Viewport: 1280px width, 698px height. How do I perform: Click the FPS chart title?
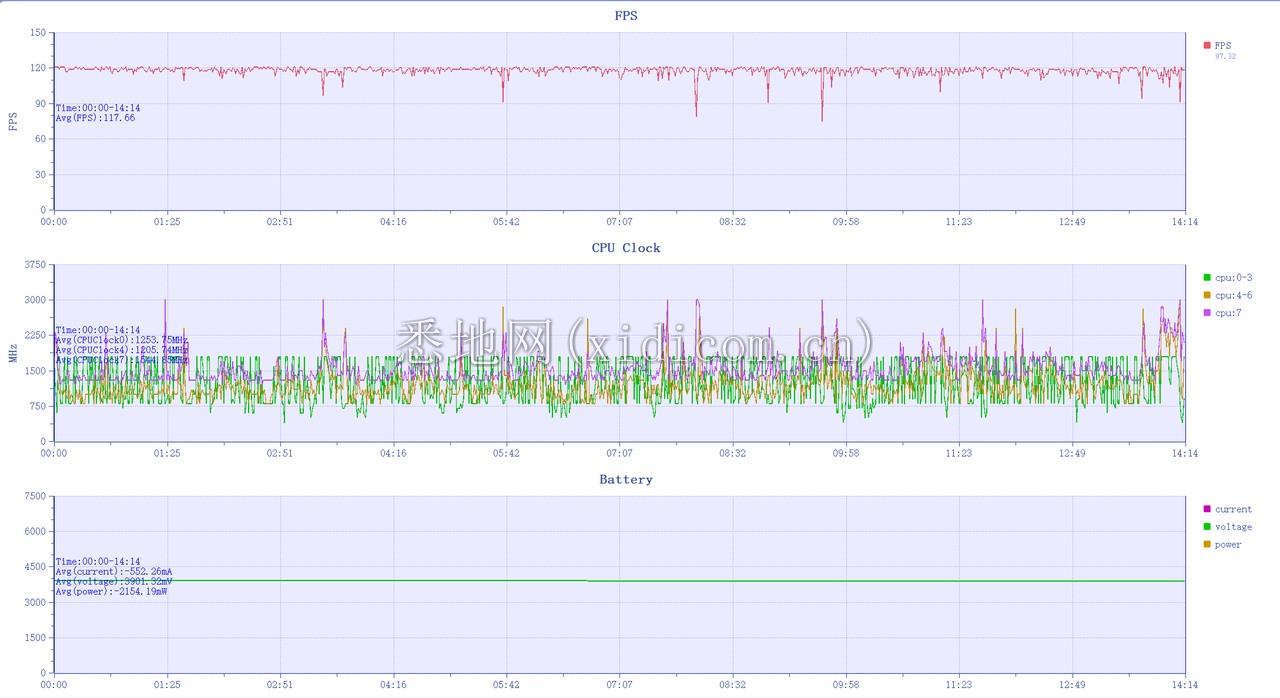pos(626,16)
